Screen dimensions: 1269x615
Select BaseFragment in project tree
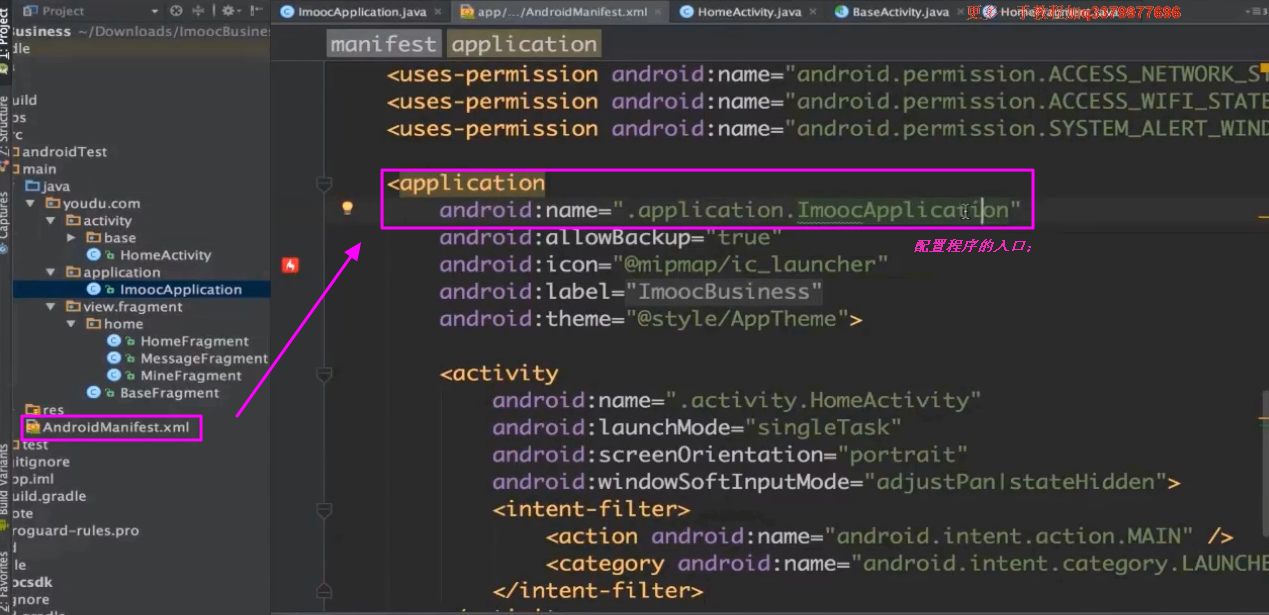(x=169, y=393)
